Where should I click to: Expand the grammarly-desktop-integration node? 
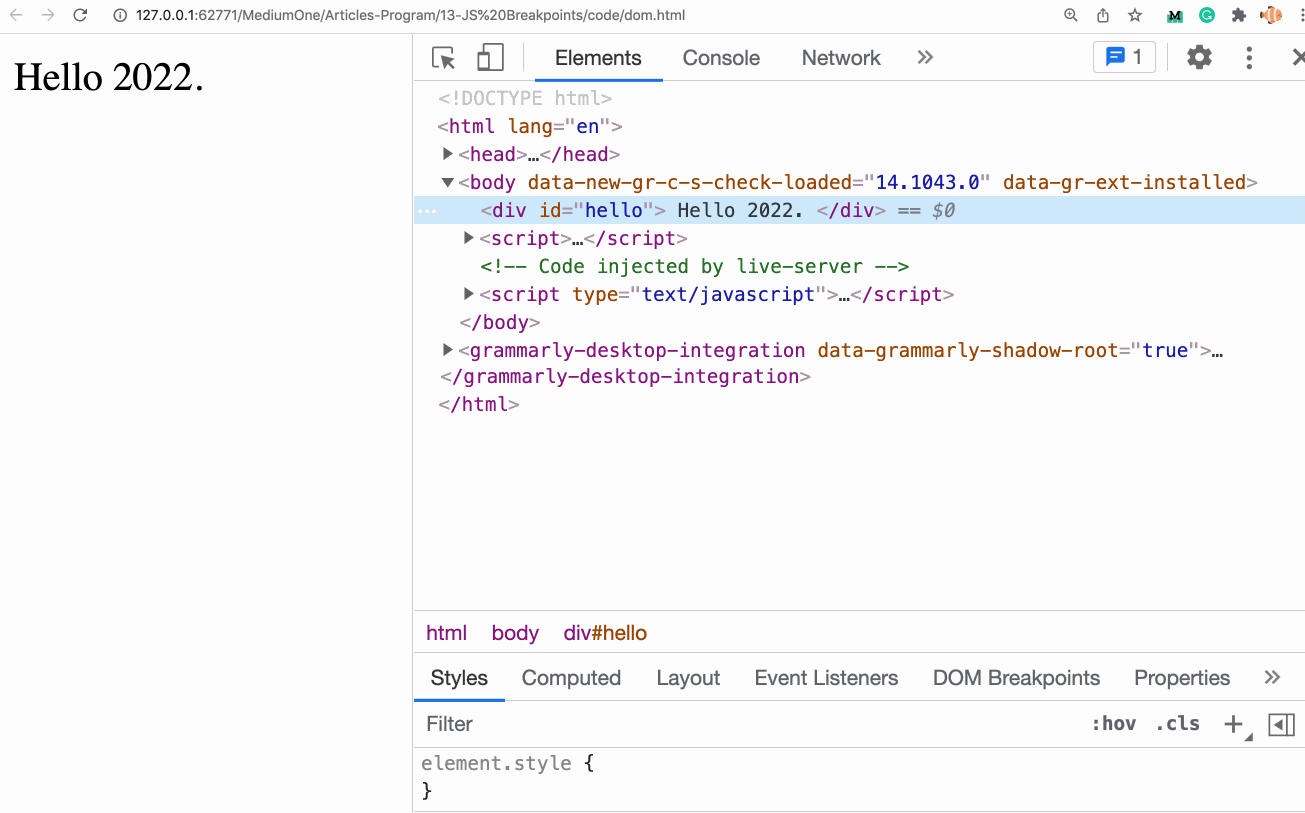(448, 350)
